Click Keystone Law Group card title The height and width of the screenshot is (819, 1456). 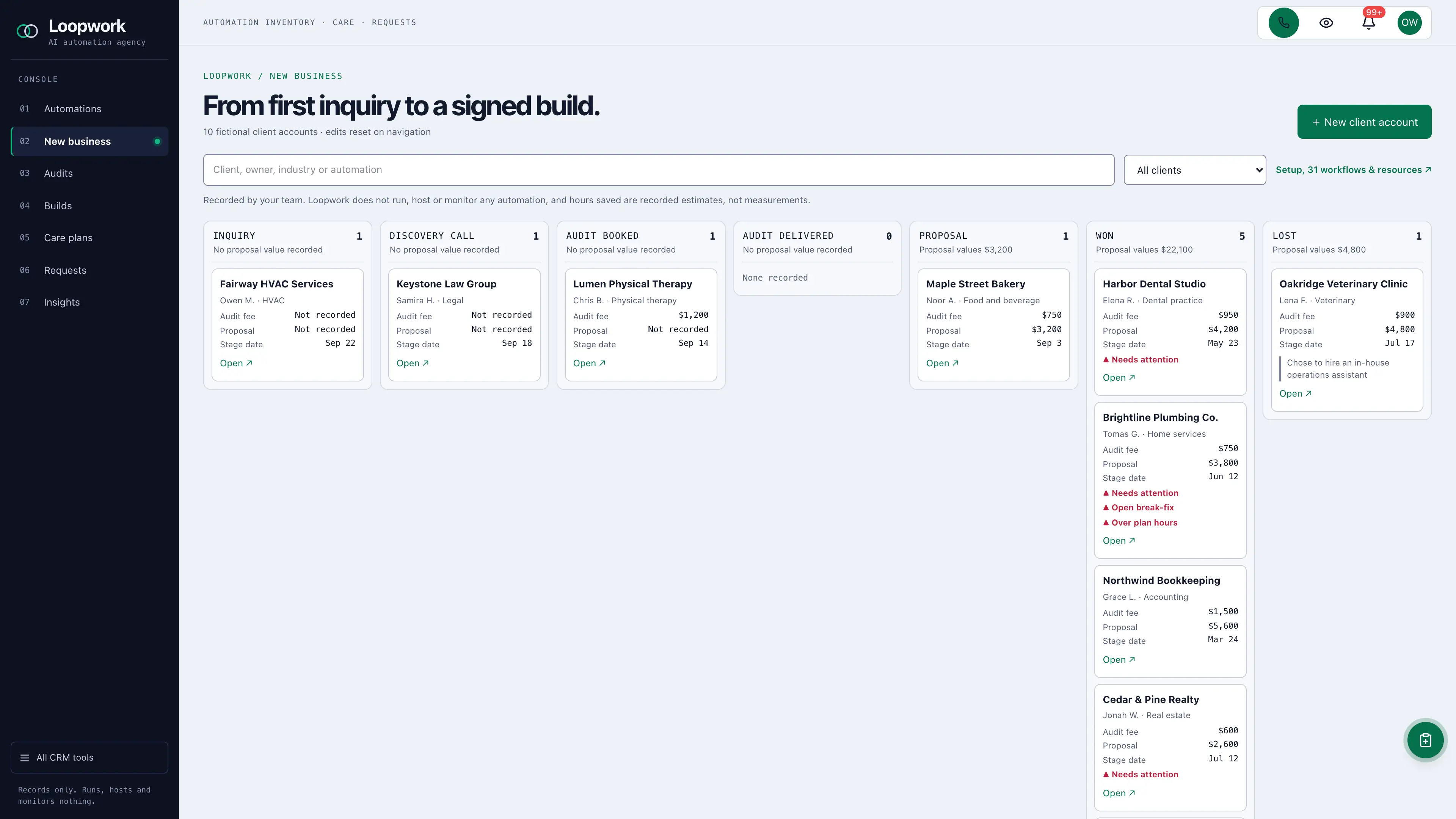(x=446, y=284)
